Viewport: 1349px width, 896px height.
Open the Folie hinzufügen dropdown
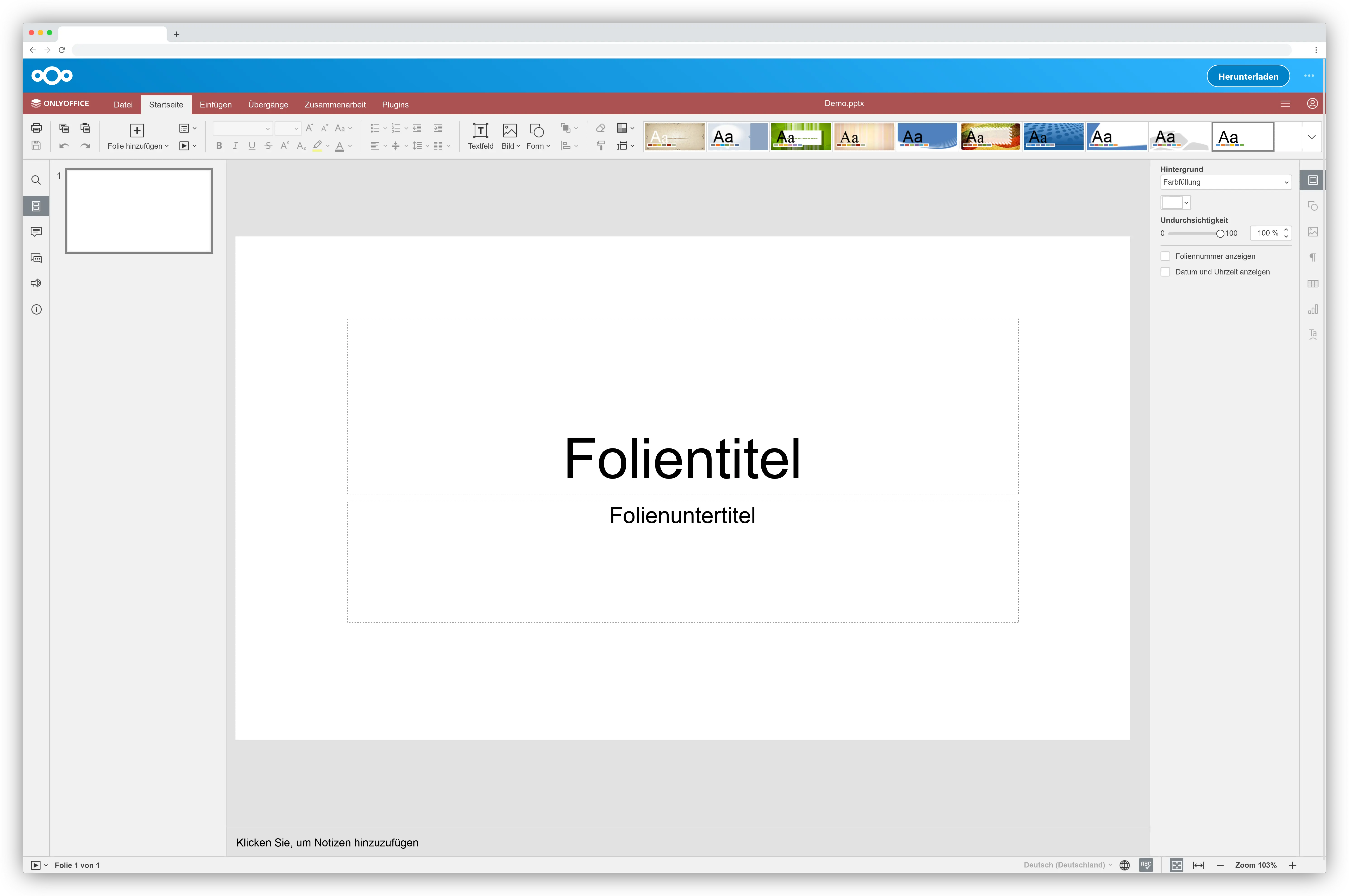tap(138, 146)
